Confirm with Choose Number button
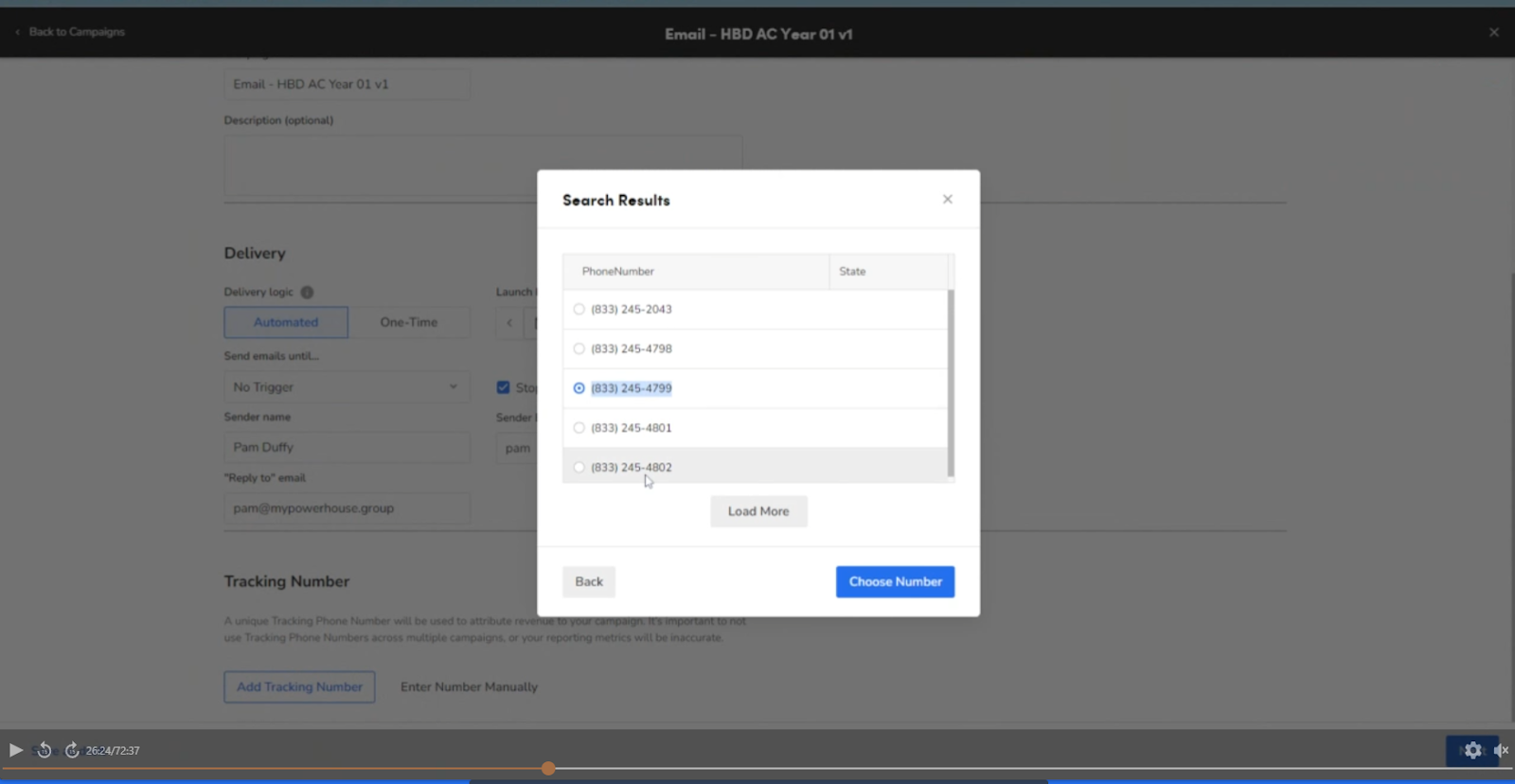The width and height of the screenshot is (1515, 784). pos(895,581)
